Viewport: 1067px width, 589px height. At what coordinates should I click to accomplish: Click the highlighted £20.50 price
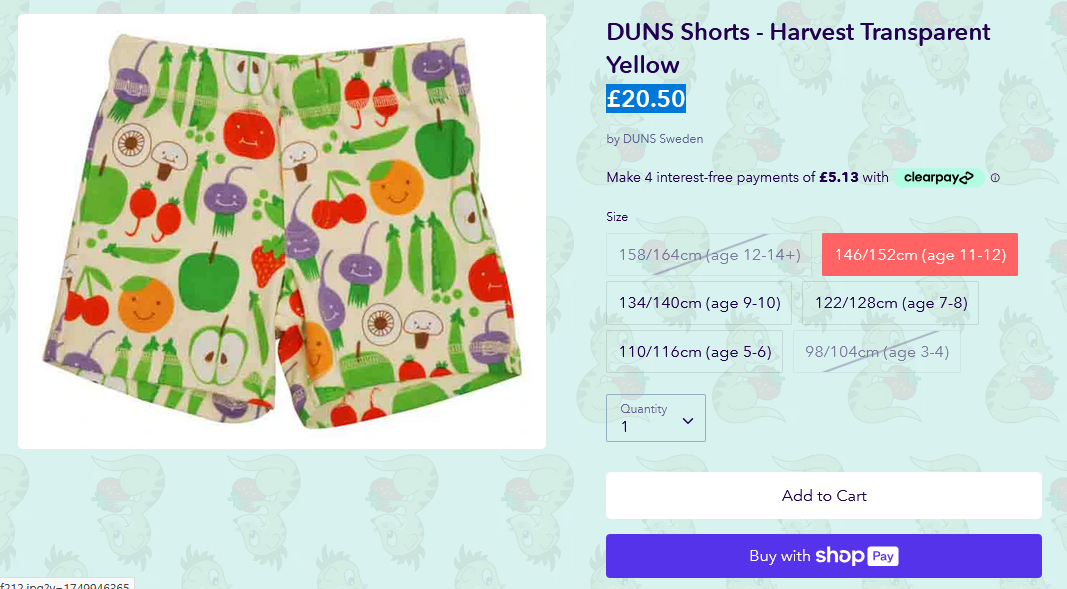[x=646, y=99]
